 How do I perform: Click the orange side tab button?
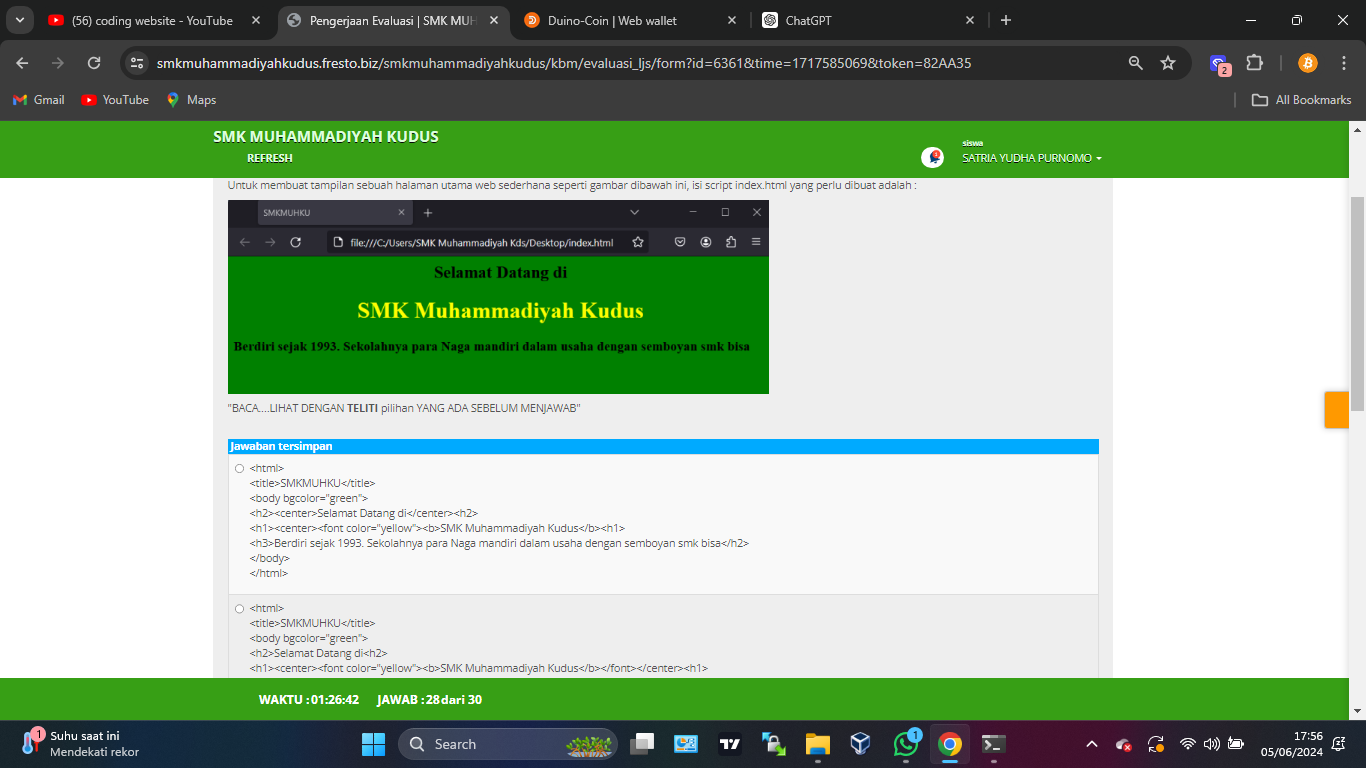pyautogui.click(x=1336, y=410)
